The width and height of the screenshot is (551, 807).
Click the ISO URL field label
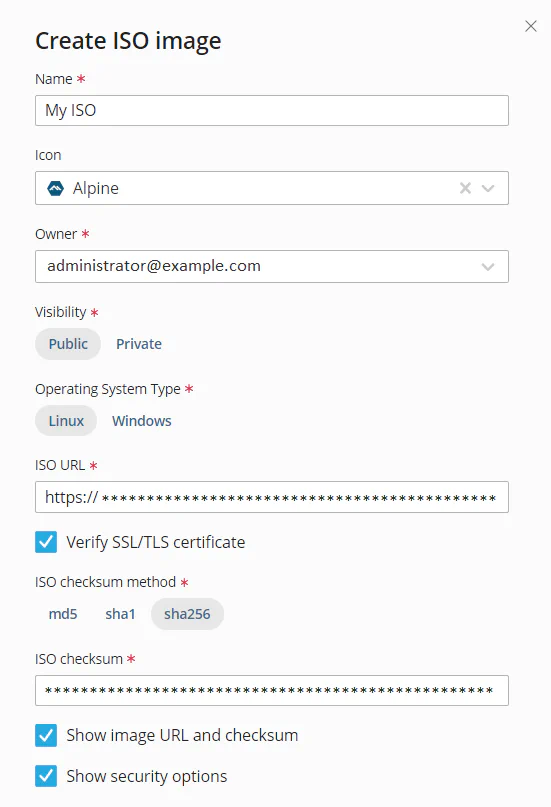(60, 465)
